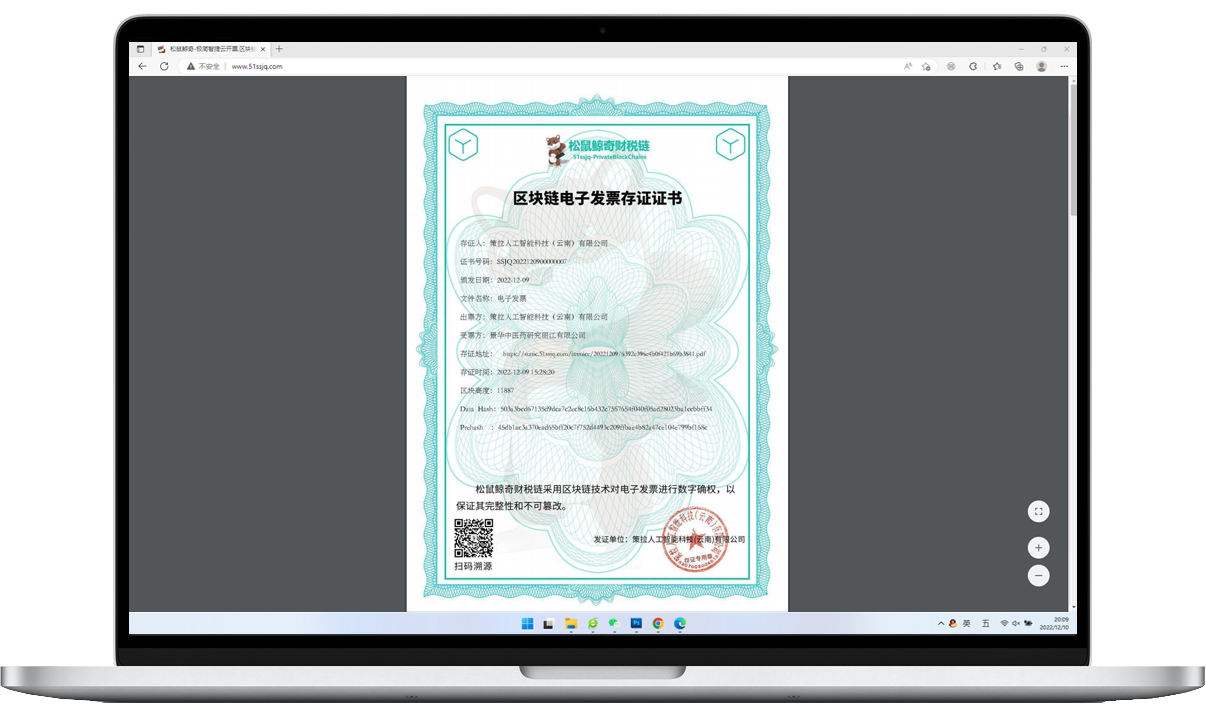Screen dimensions: 1206x707
Task: Open the Collections icon in the toolbar
Action: (x=1018, y=66)
